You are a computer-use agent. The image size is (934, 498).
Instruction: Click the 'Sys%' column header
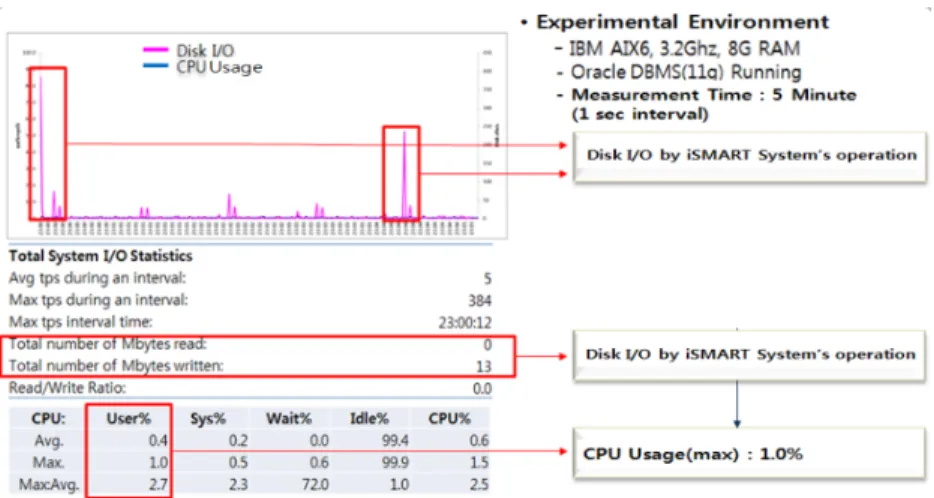pyautogui.click(x=208, y=419)
